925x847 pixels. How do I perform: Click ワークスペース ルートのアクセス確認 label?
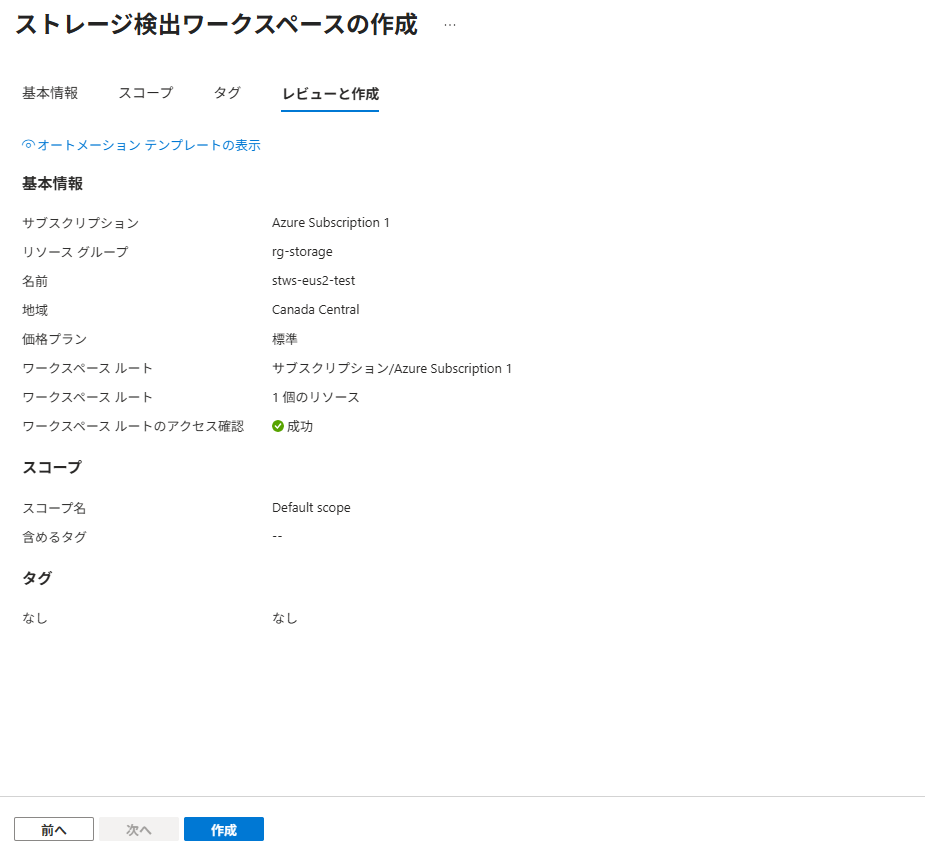pyautogui.click(x=133, y=426)
